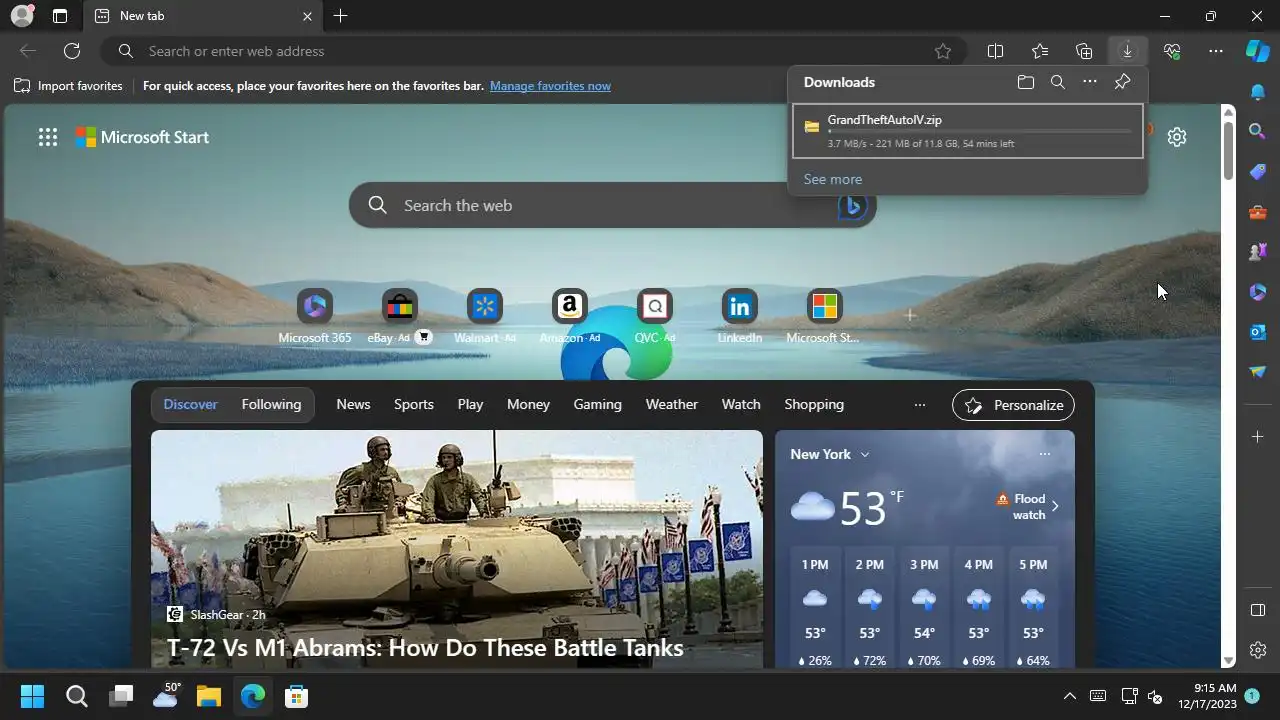Toggle the Downloads toolbar icon
Viewport: 1280px width, 720px height.
[1127, 51]
